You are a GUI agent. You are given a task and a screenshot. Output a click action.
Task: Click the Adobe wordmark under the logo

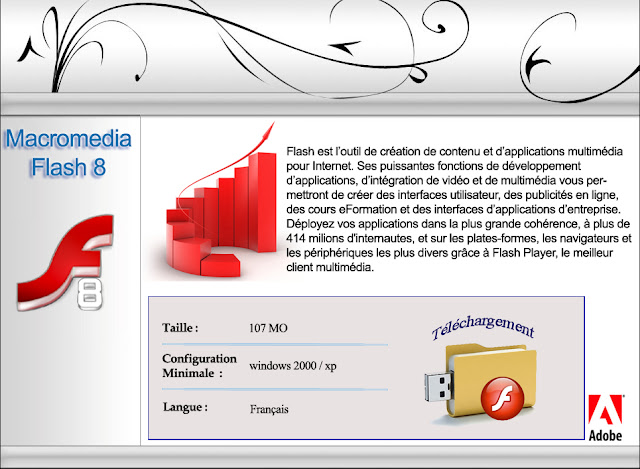(605, 436)
